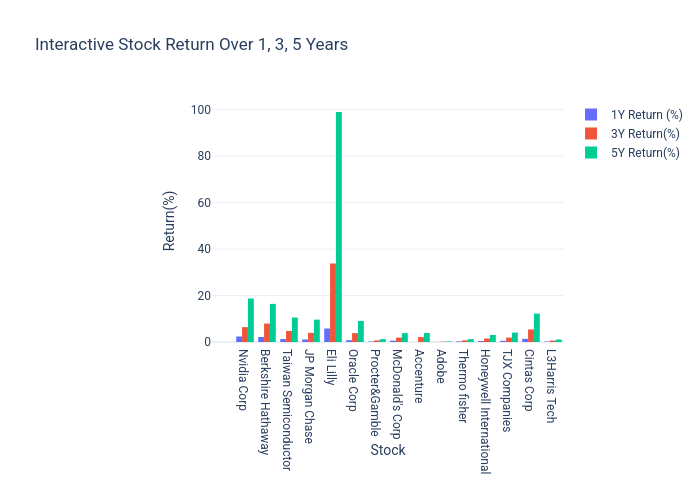
Task: Click the Honeywell International axis label
Action: (x=485, y=412)
